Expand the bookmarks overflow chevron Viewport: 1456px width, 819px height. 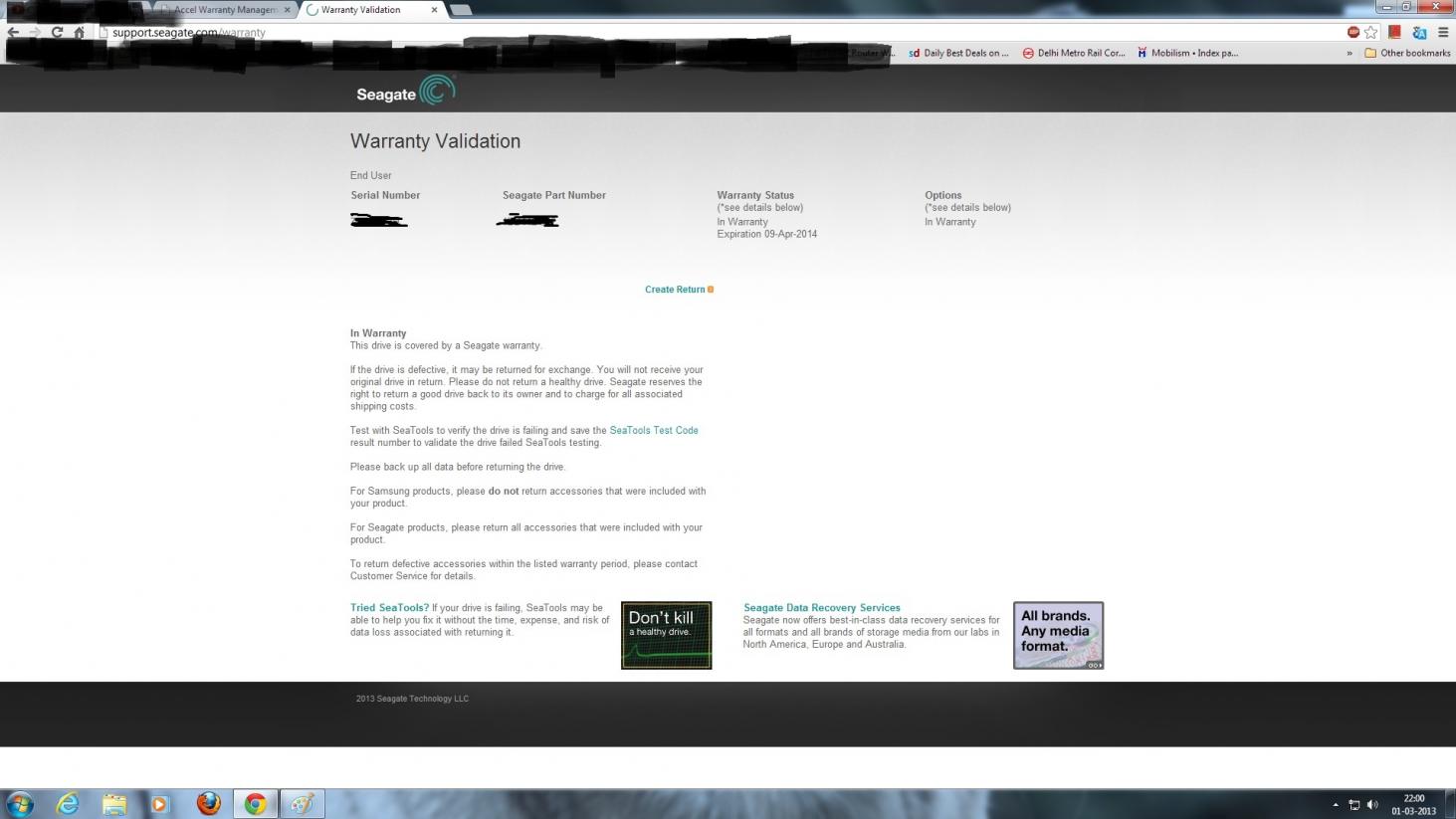(1350, 54)
